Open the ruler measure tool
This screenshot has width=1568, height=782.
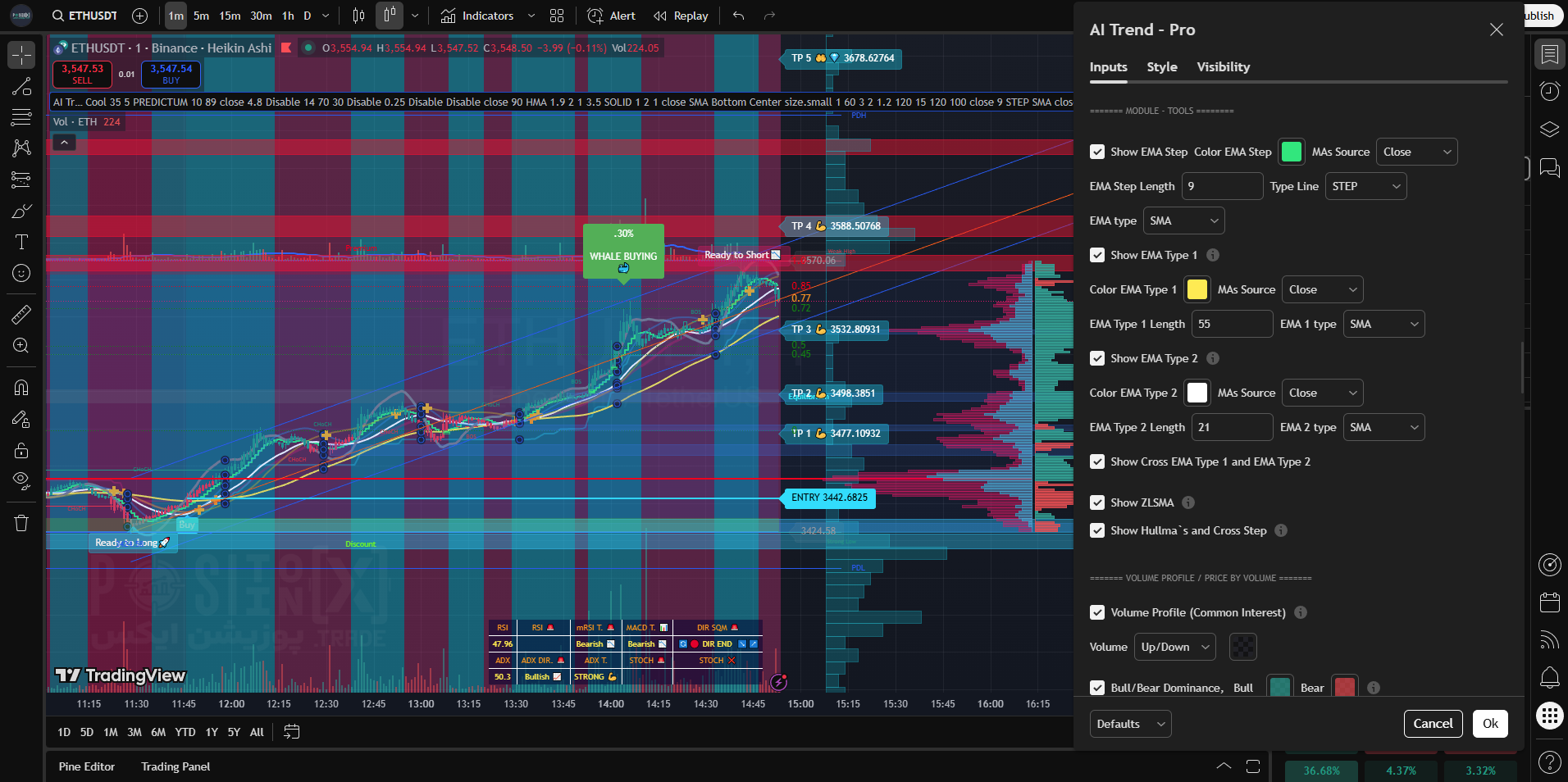(x=21, y=314)
